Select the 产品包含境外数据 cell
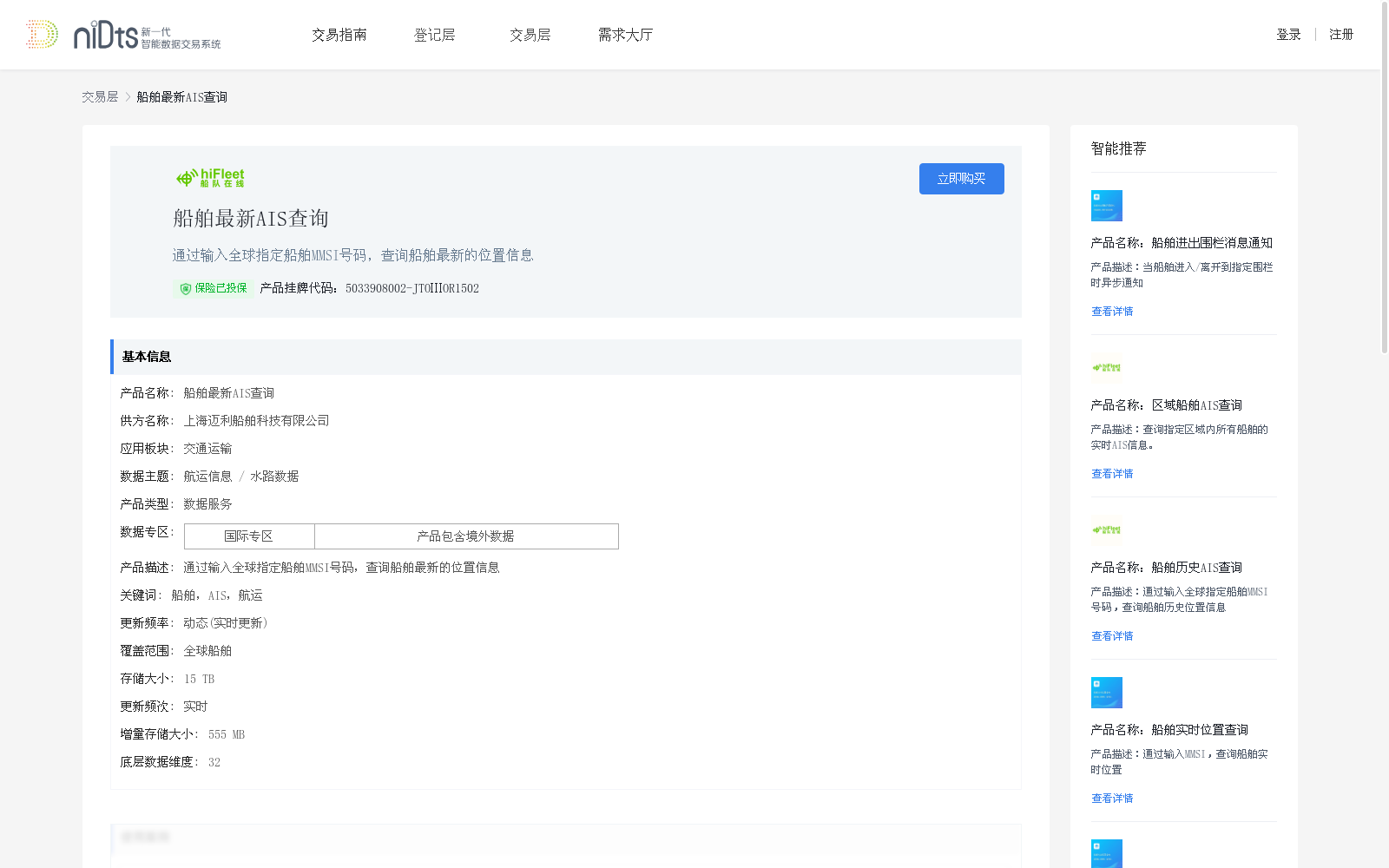 466,536
